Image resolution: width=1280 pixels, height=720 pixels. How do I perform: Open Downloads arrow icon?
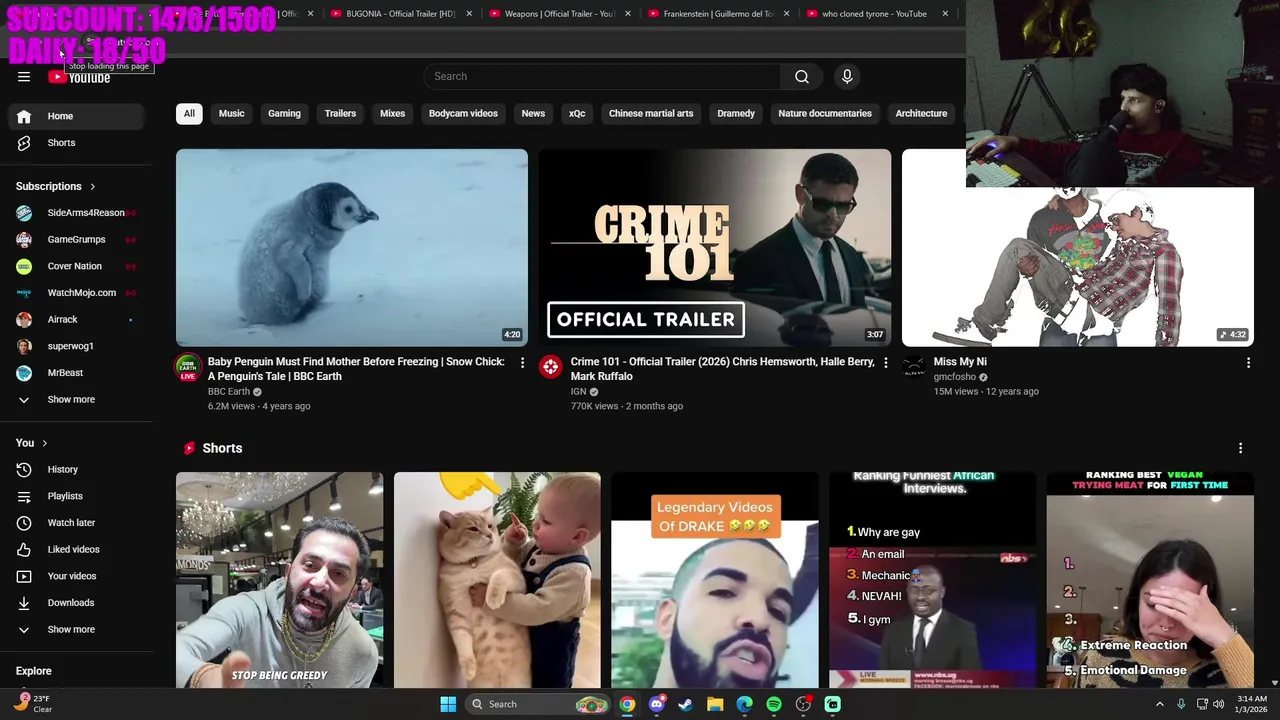[24, 603]
